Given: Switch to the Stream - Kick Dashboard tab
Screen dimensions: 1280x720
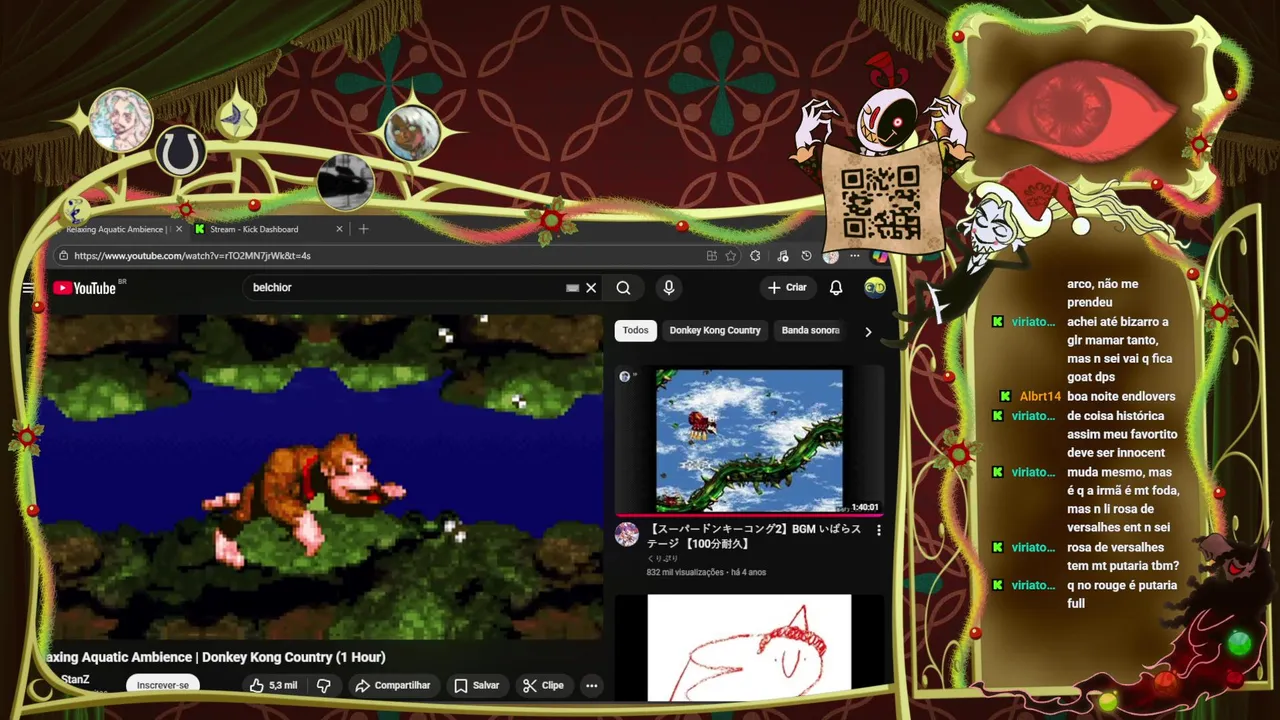Looking at the screenshot, I should tap(253, 229).
